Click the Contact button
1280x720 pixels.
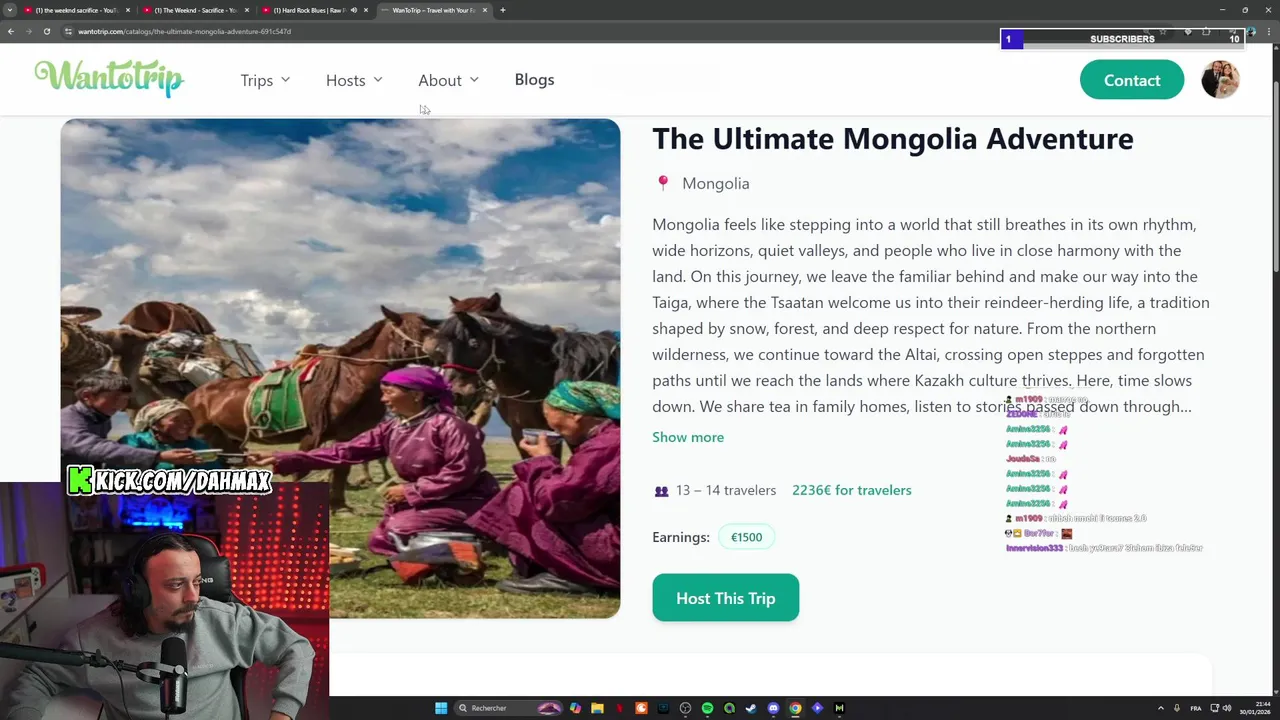coord(1132,80)
